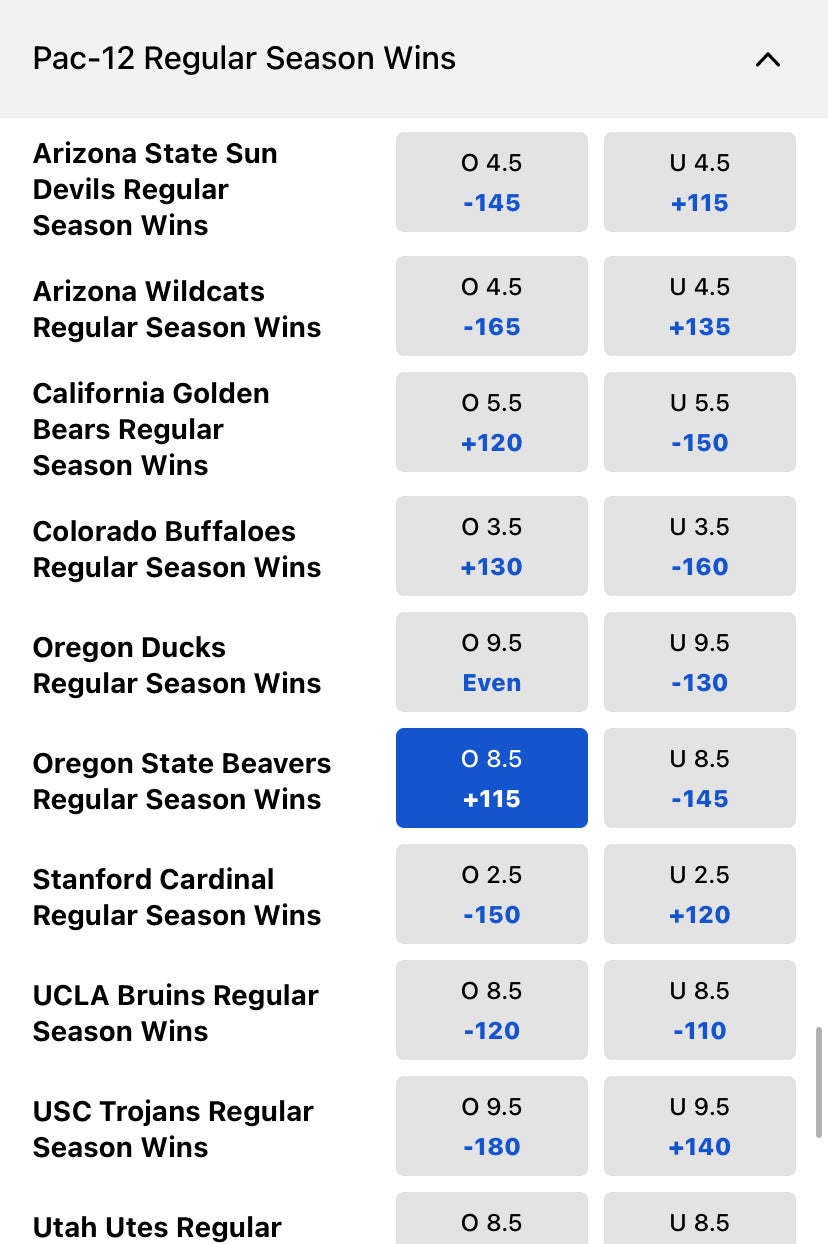Image resolution: width=828 pixels, height=1244 pixels.
Task: Add Stanford Cardinal over 2.5 at -150
Action: coord(491,894)
